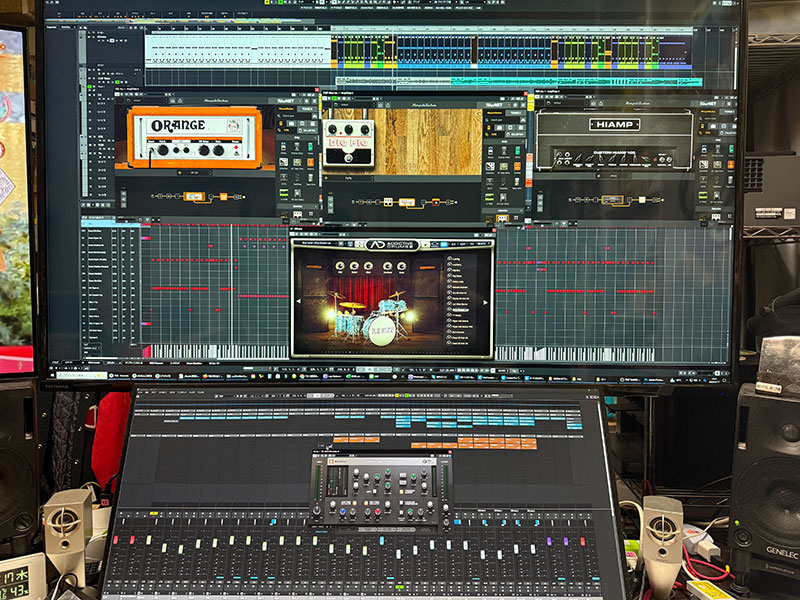Select the AmpliTube tab in the Big Pig window browser
800x600 pixels.
[x=494, y=113]
